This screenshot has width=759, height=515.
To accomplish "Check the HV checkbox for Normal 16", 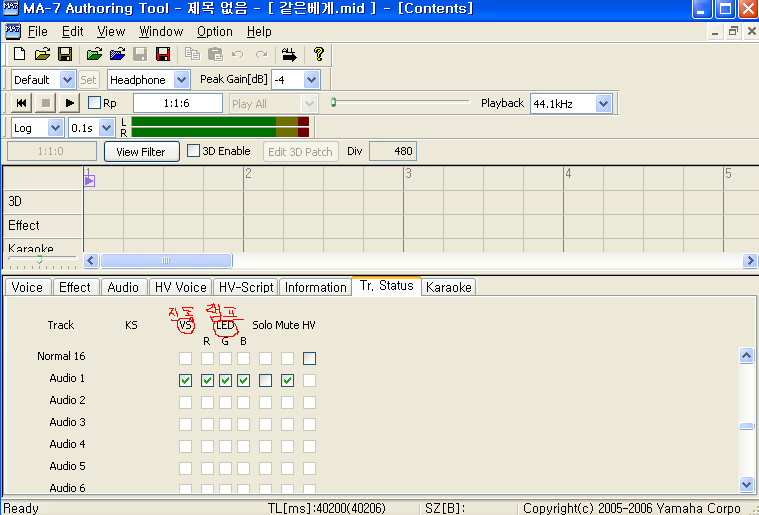I will 309,358.
